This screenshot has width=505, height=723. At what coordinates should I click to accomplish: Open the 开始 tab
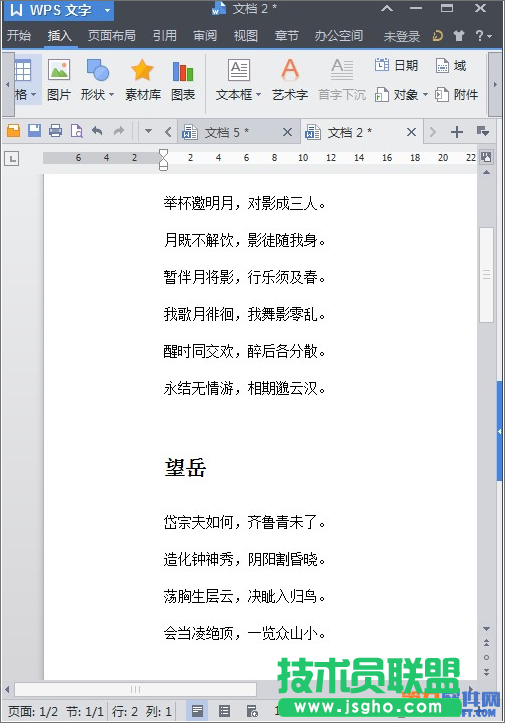pos(19,36)
